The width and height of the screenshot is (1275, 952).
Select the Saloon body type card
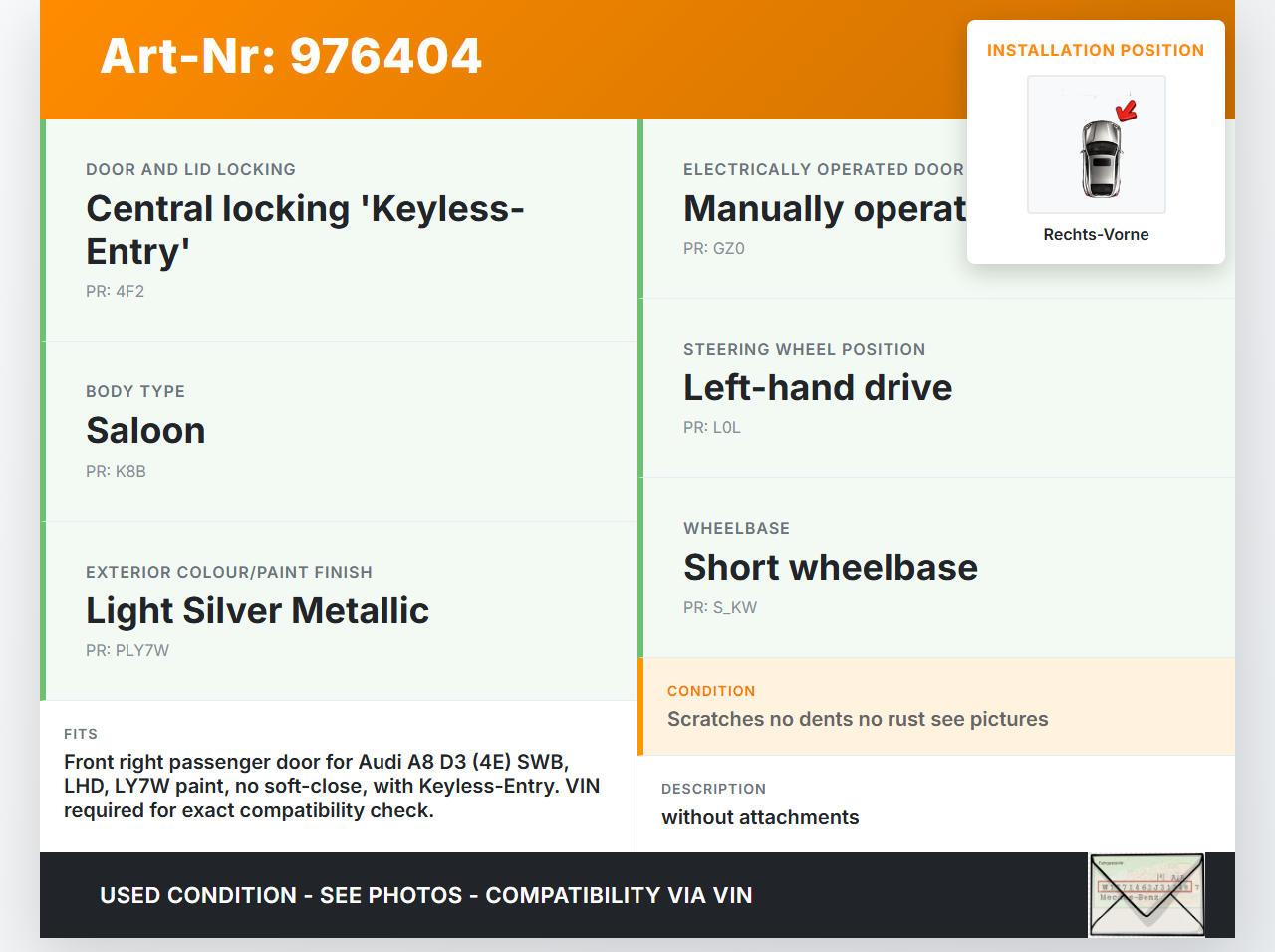(x=339, y=431)
